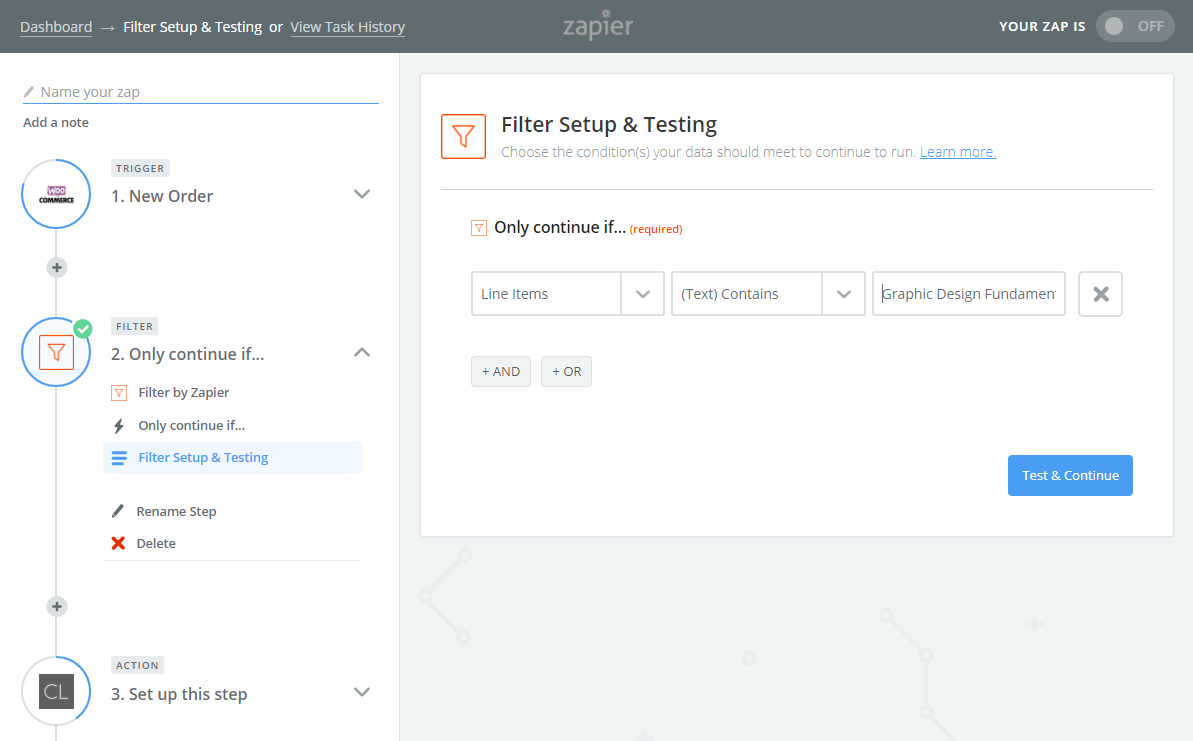1193x741 pixels.
Task: Click the 1. New Order step title
Action: [x=162, y=196]
